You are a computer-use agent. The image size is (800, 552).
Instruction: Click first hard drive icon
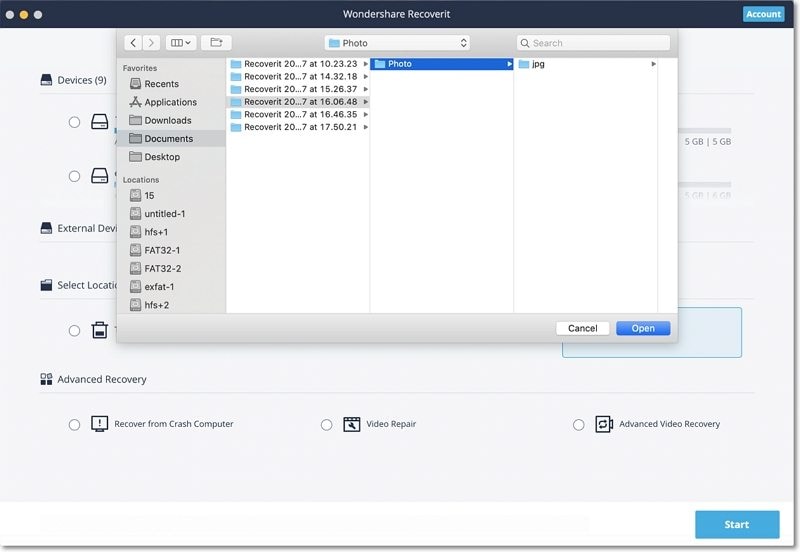tap(99, 121)
